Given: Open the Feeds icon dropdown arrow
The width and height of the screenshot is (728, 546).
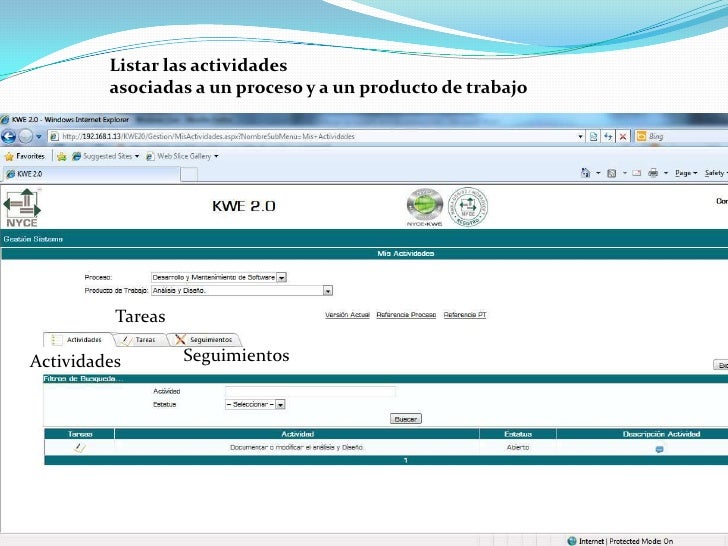Looking at the screenshot, I should (x=624, y=173).
